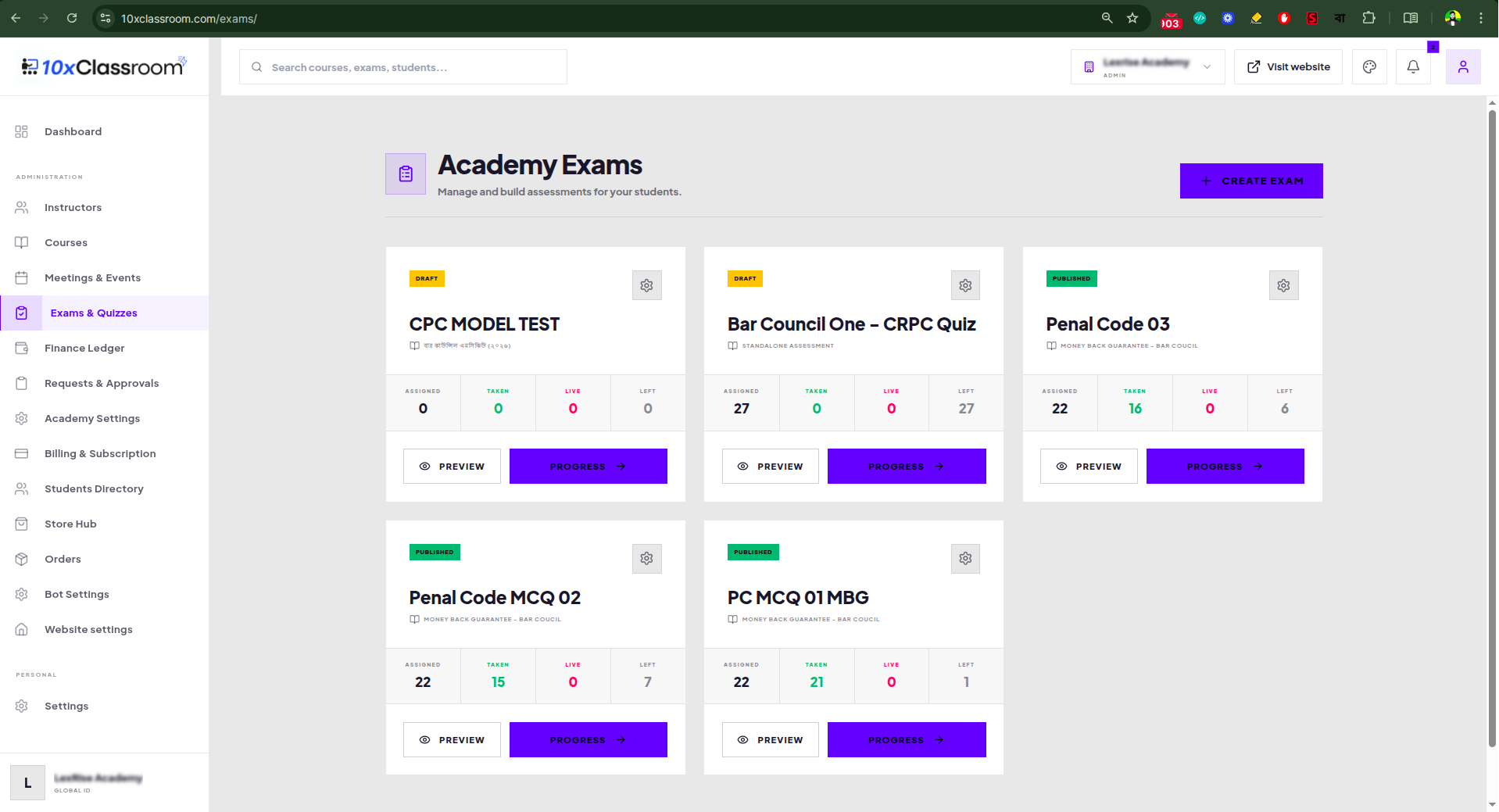The width and height of the screenshot is (1499, 812).
Task: Open Billing & Subscription in sidebar
Action: tap(105, 453)
